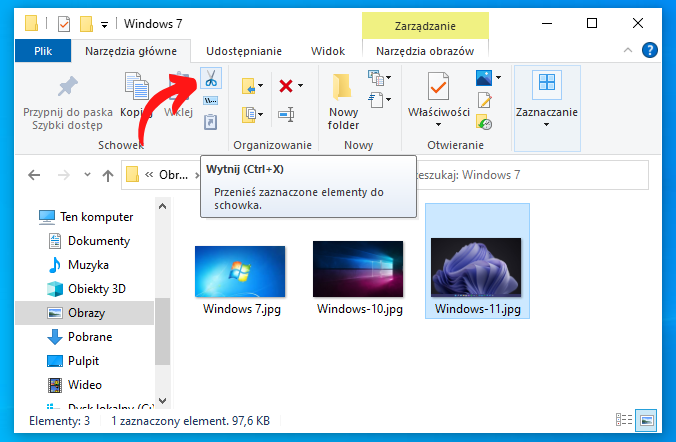Open recent locations dropdown arrow
676x442 pixels.
tap(88, 175)
